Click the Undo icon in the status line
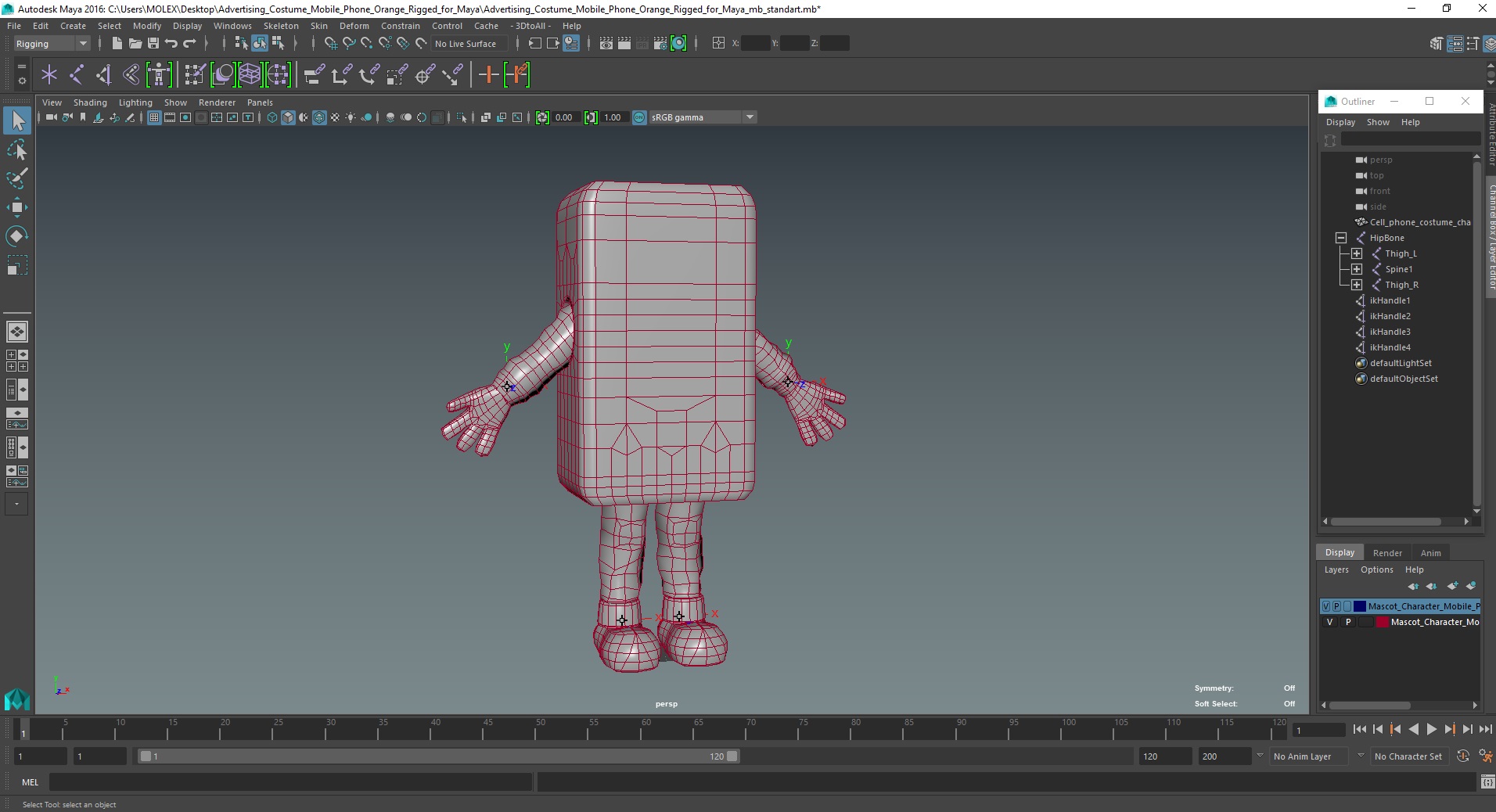 (x=171, y=44)
